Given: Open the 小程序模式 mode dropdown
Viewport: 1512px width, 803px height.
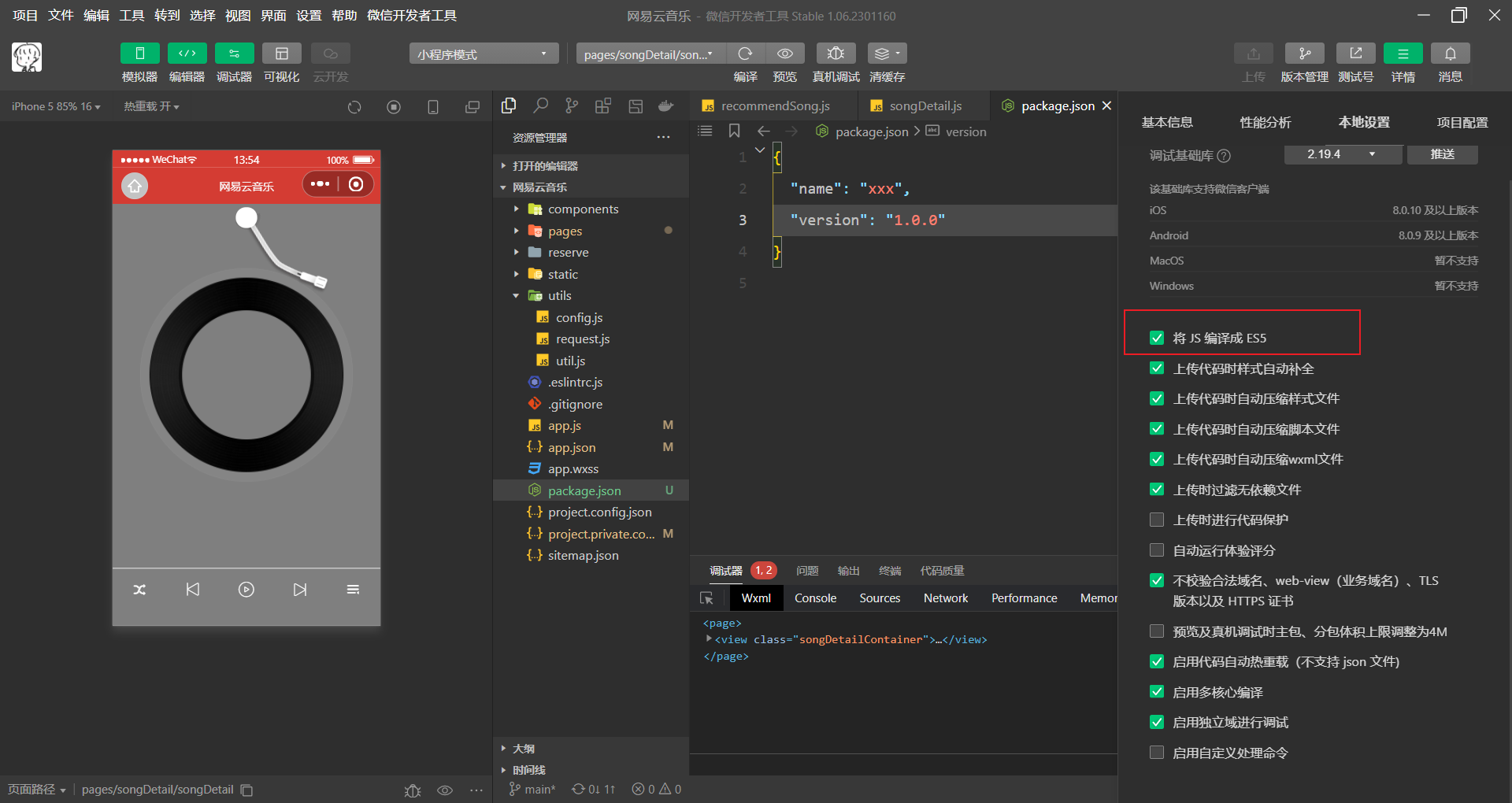Looking at the screenshot, I should [484, 54].
